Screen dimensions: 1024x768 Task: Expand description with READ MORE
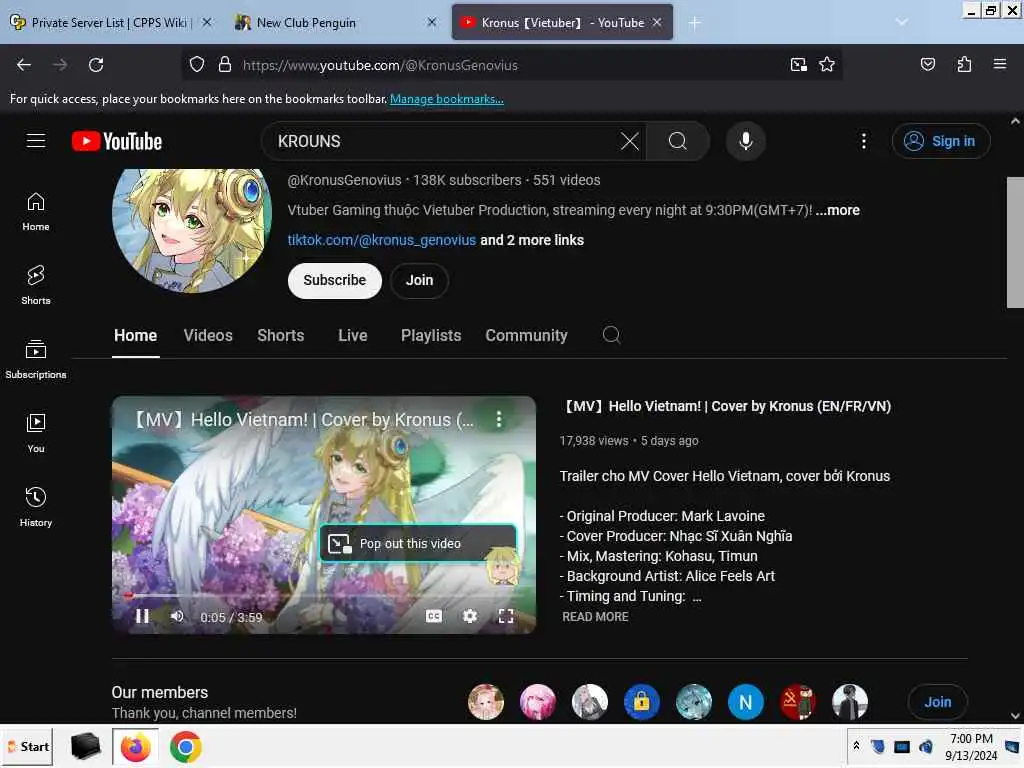596,616
